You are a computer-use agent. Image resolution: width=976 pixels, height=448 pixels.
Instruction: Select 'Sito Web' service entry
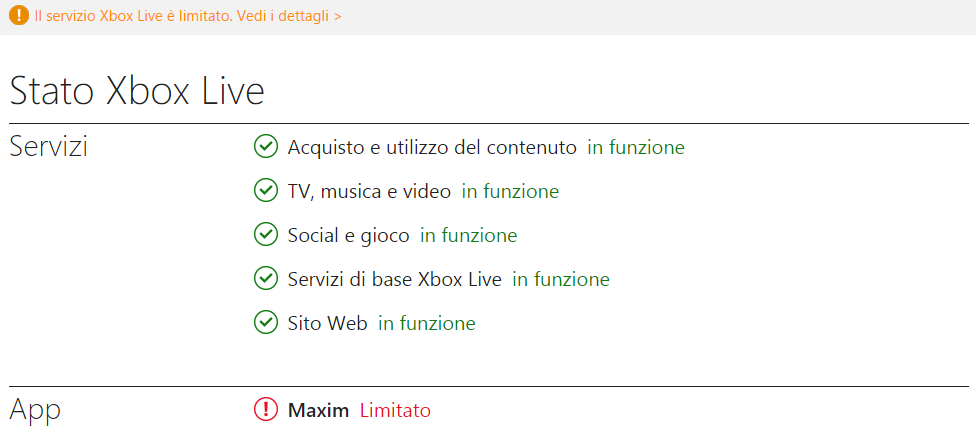click(327, 324)
